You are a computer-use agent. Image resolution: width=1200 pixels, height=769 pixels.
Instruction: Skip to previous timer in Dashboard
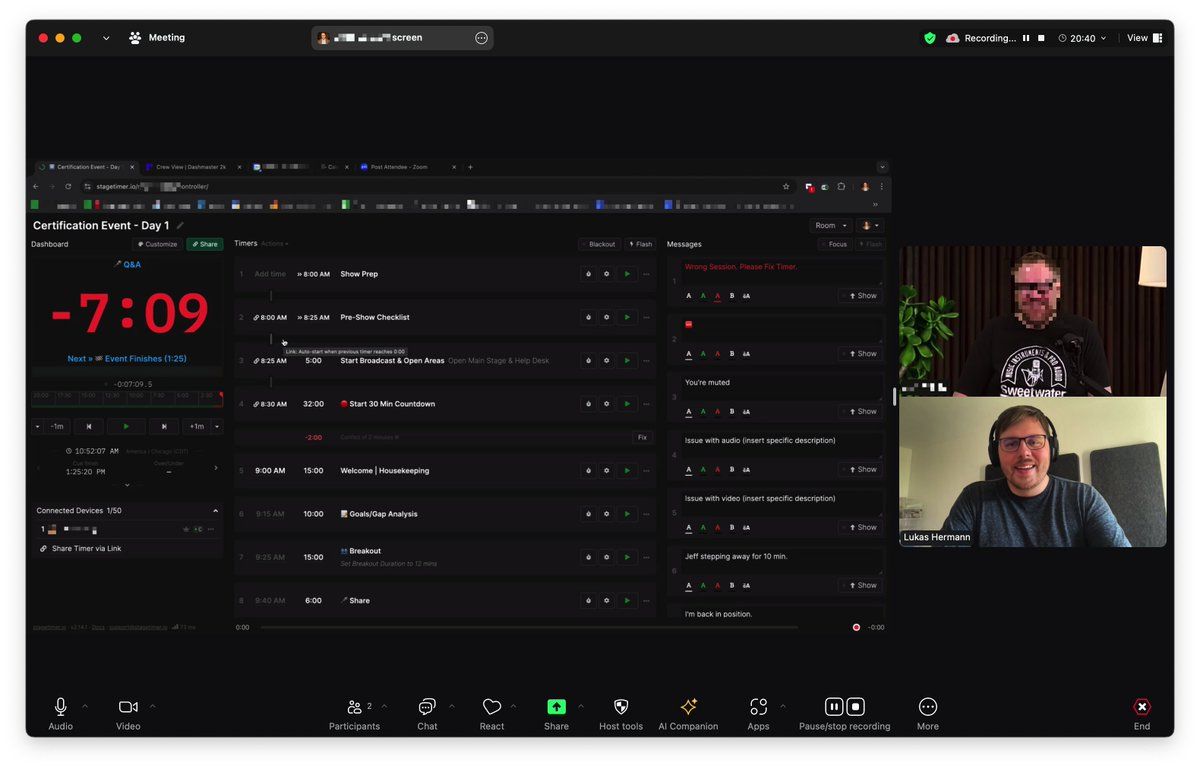pos(88,426)
